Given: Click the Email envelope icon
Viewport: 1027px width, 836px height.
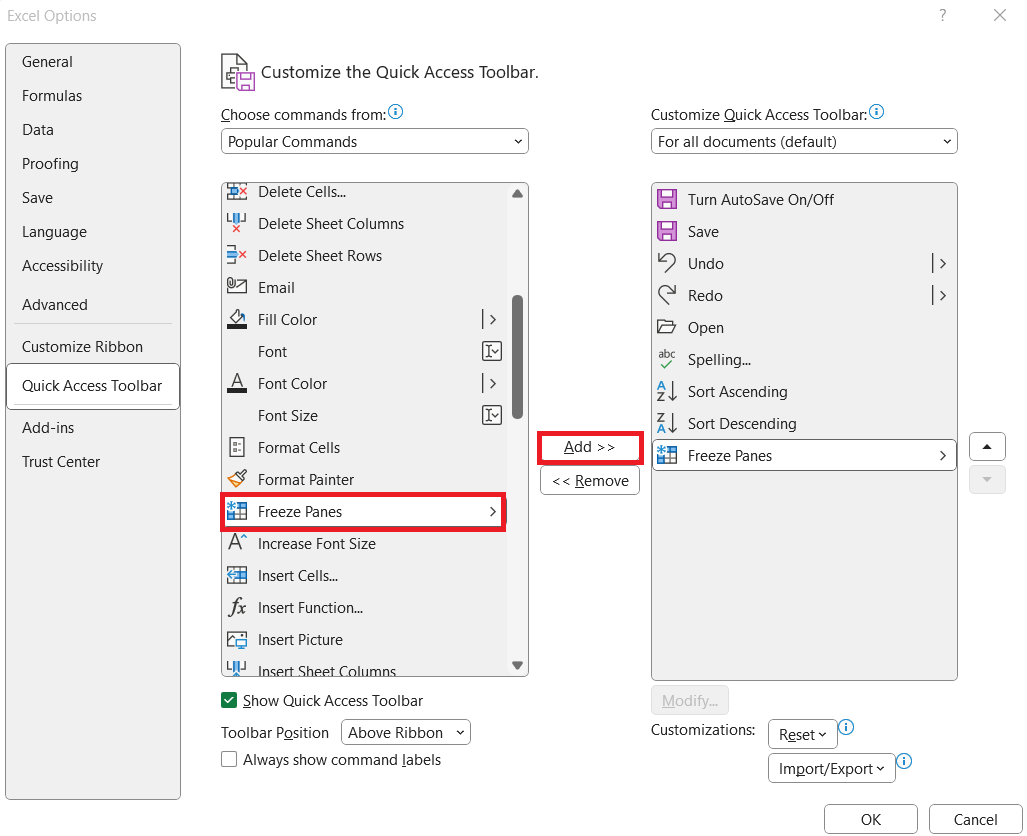Looking at the screenshot, I should (x=236, y=286).
